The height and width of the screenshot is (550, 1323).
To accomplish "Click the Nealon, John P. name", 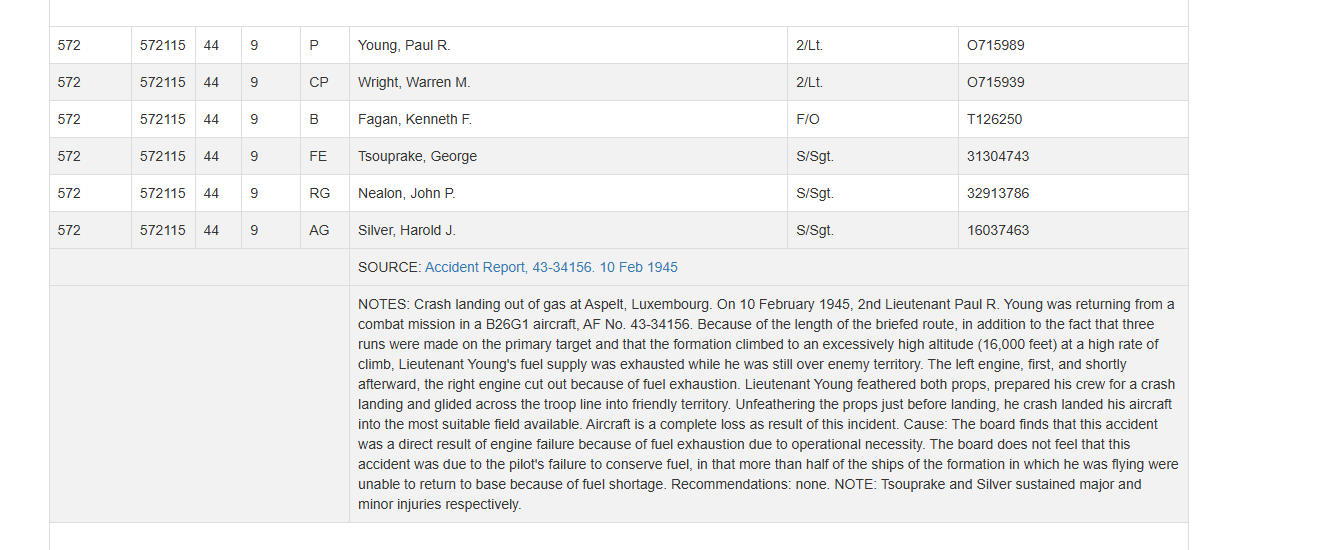I will pos(406,193).
